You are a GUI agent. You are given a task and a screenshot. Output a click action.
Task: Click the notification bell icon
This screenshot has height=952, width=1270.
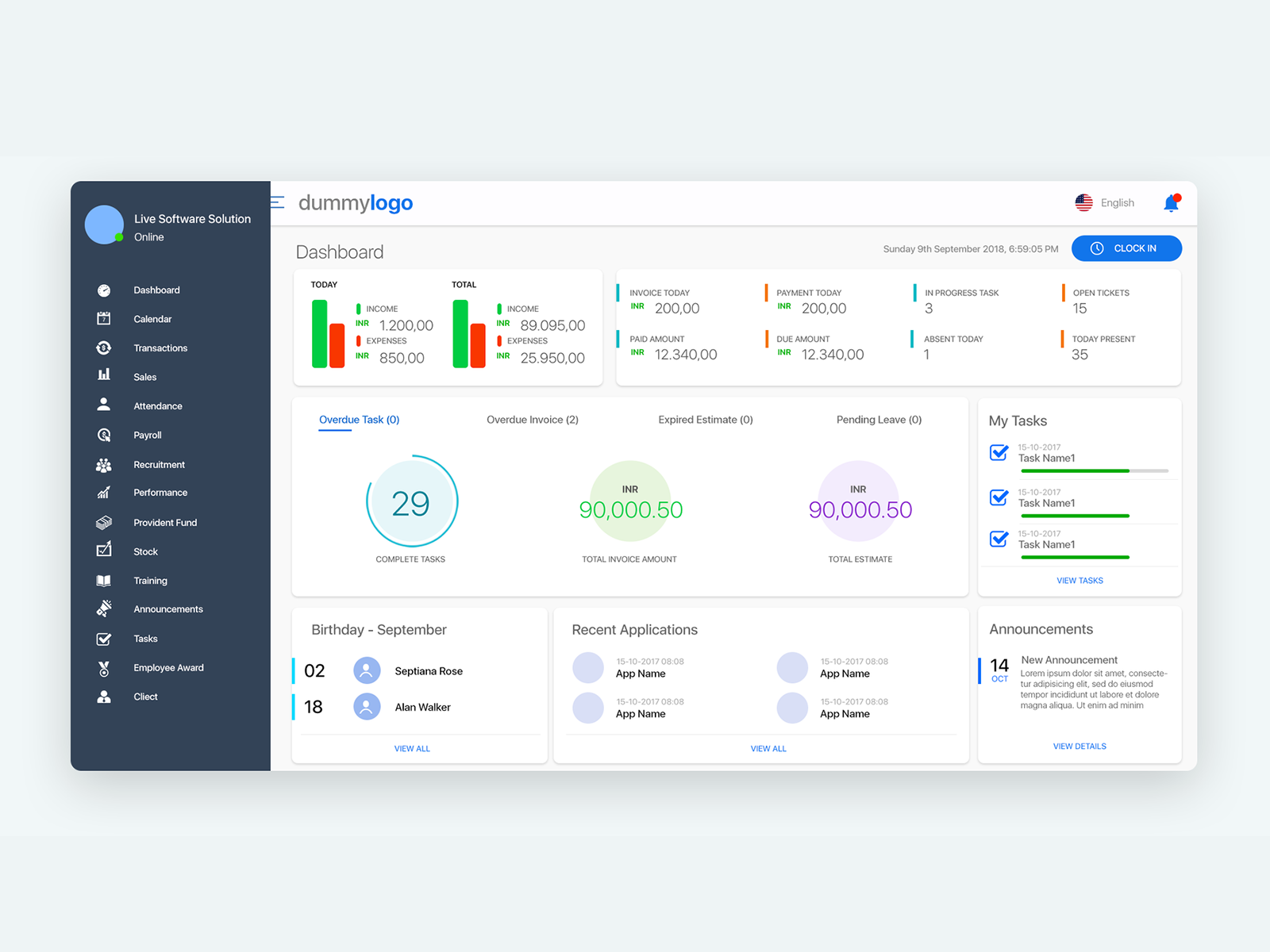[x=1172, y=203]
